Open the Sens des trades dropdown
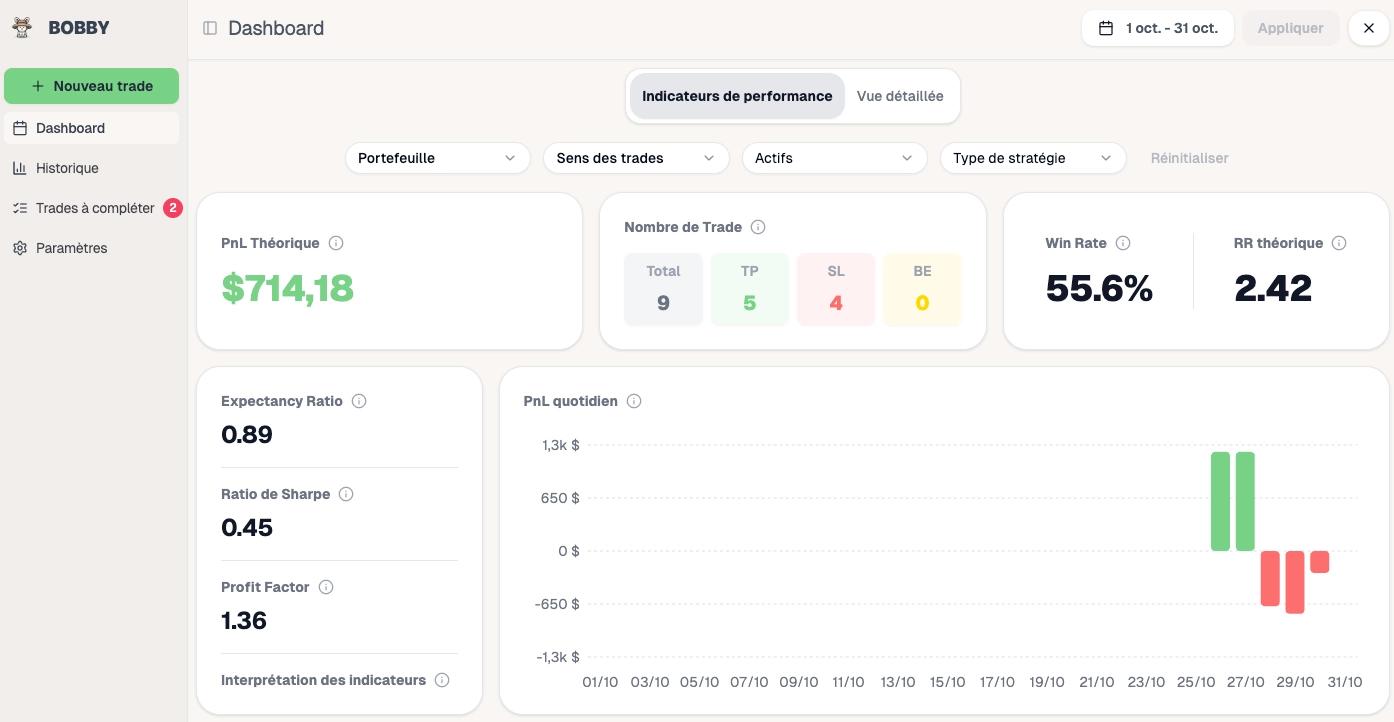Viewport: 1394px width, 722px height. 635,158
